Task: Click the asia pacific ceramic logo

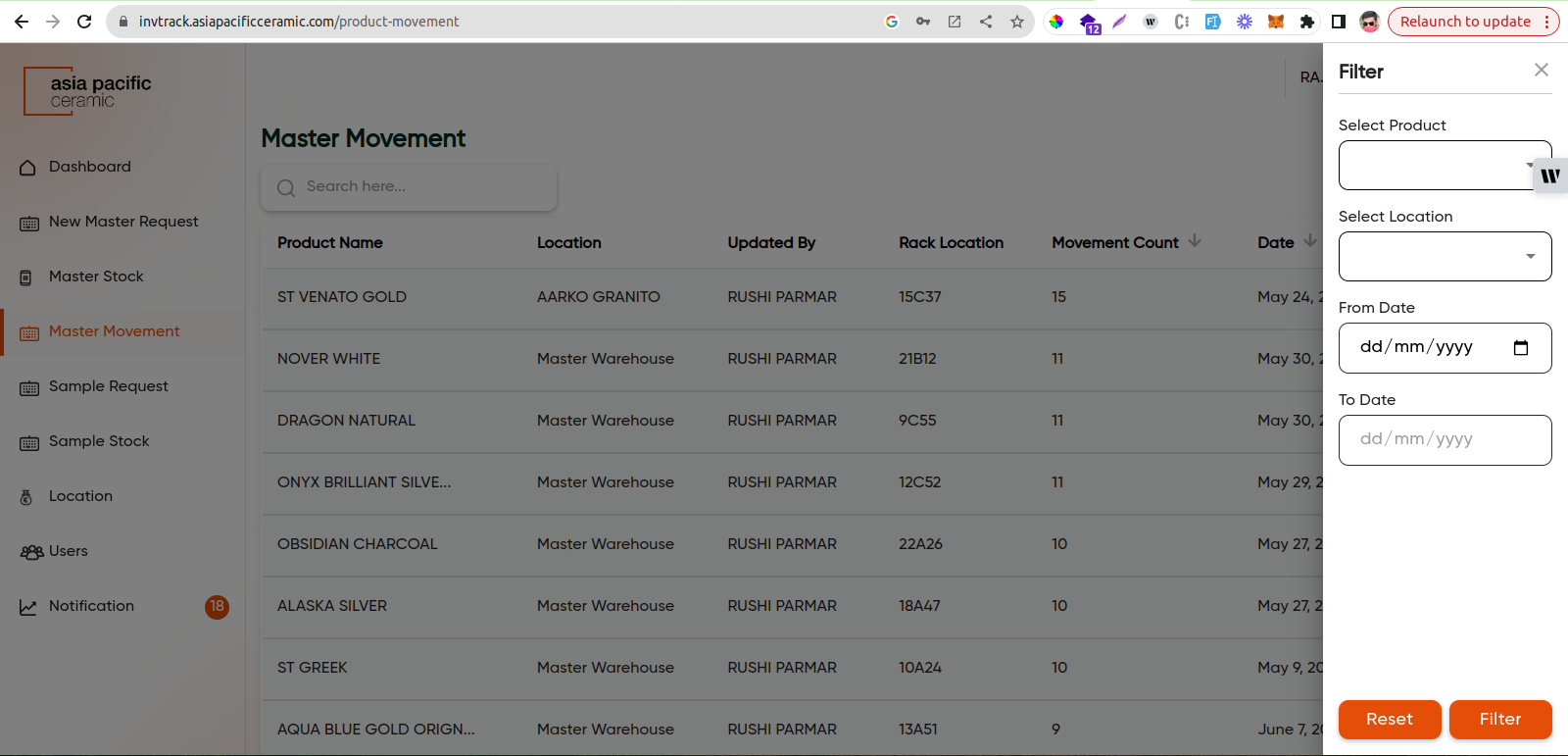Action: pyautogui.click(x=88, y=91)
